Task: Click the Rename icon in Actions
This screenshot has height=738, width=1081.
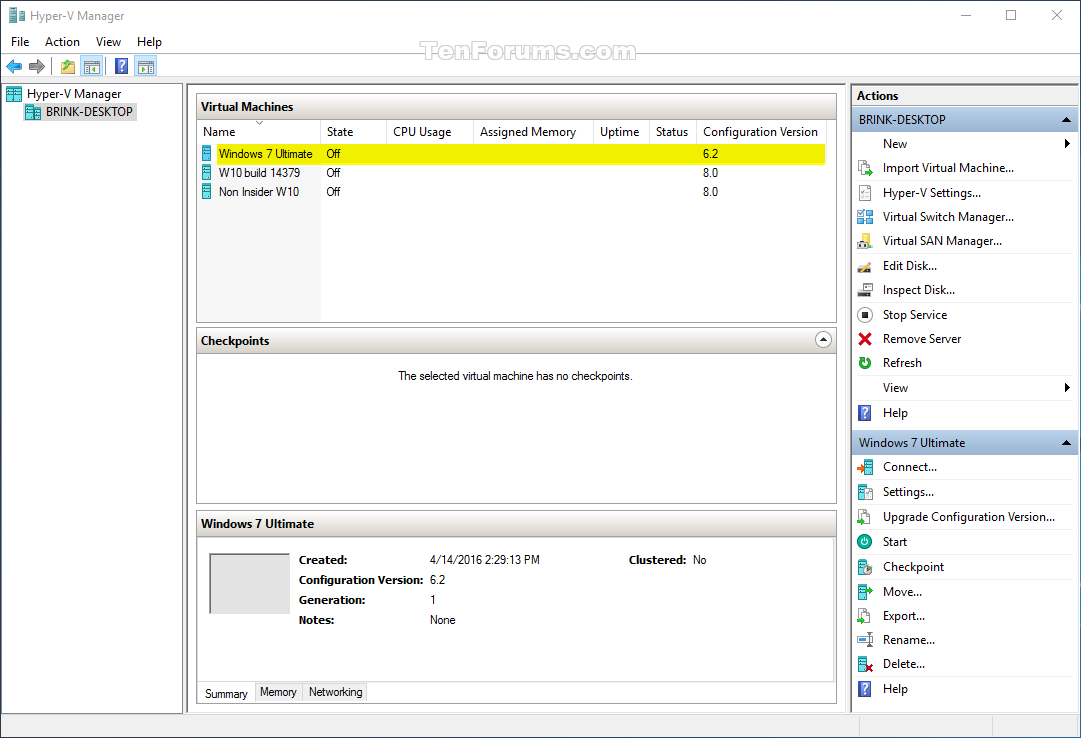Action: [865, 639]
